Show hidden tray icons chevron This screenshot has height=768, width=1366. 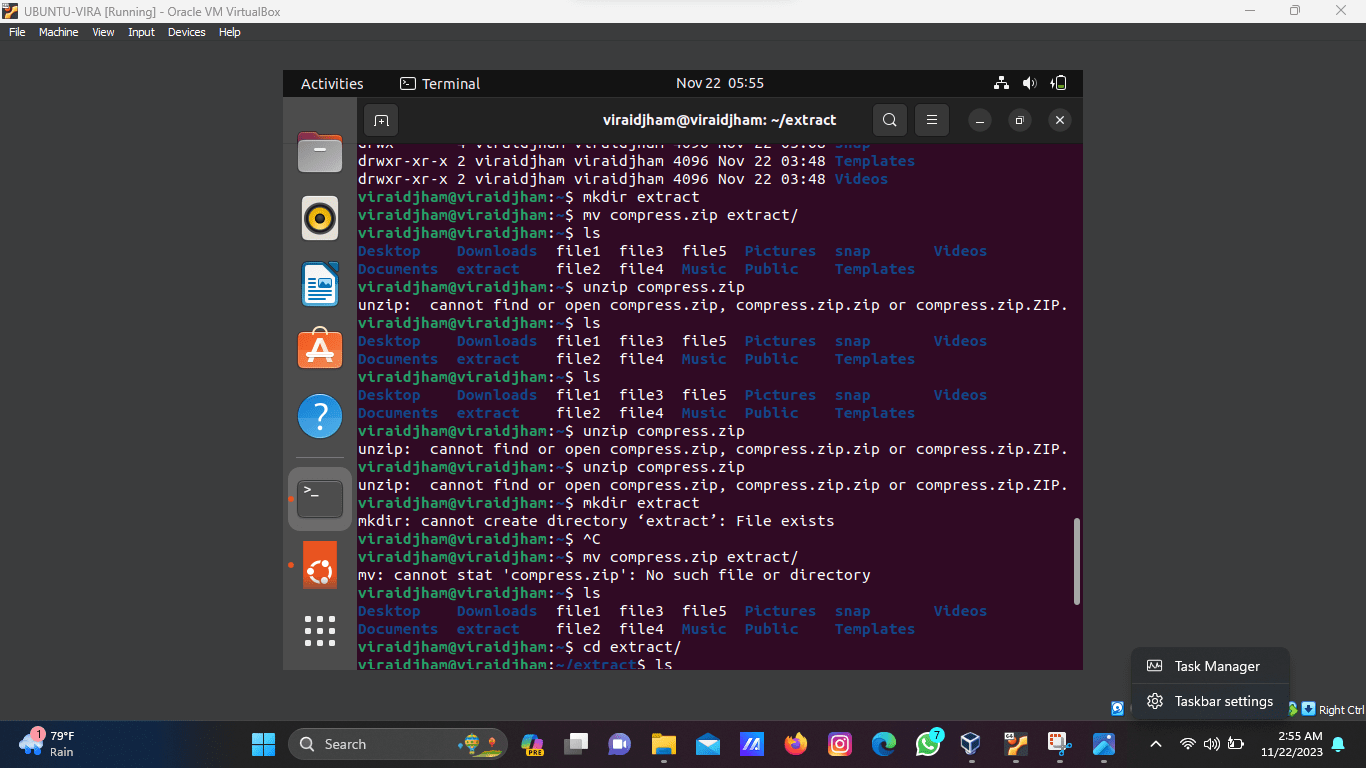1156,744
